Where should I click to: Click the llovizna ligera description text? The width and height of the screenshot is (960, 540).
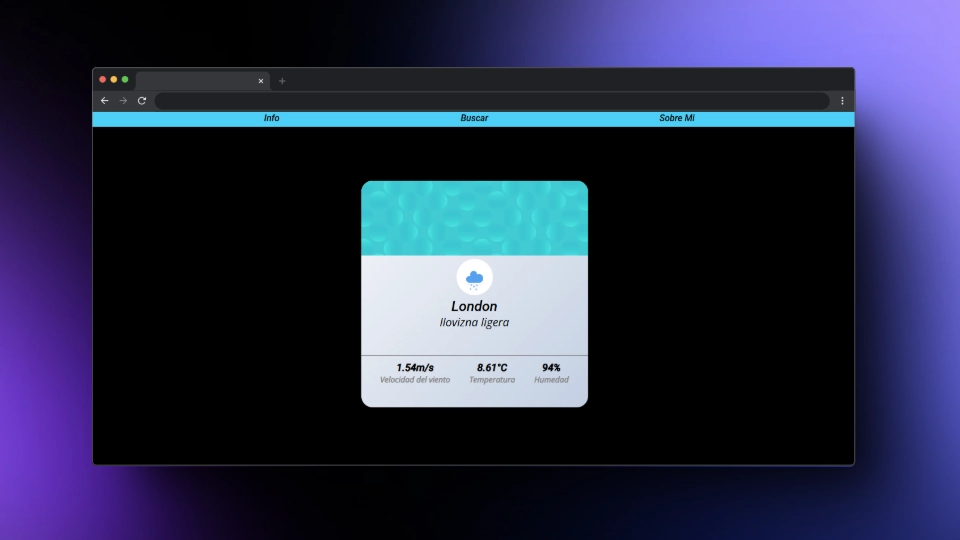click(474, 323)
